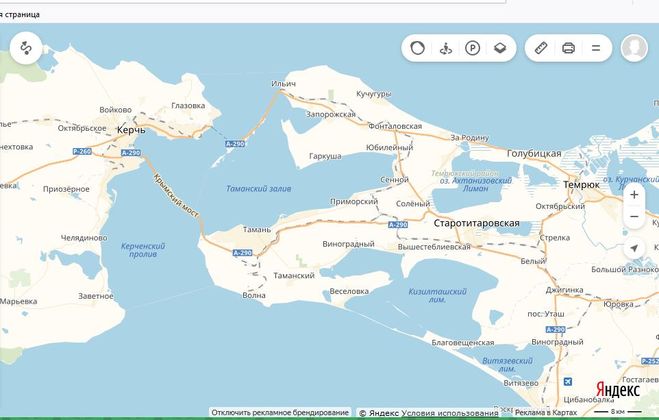Select the ruler distance tool
The height and width of the screenshot is (420, 659).
pos(541,48)
